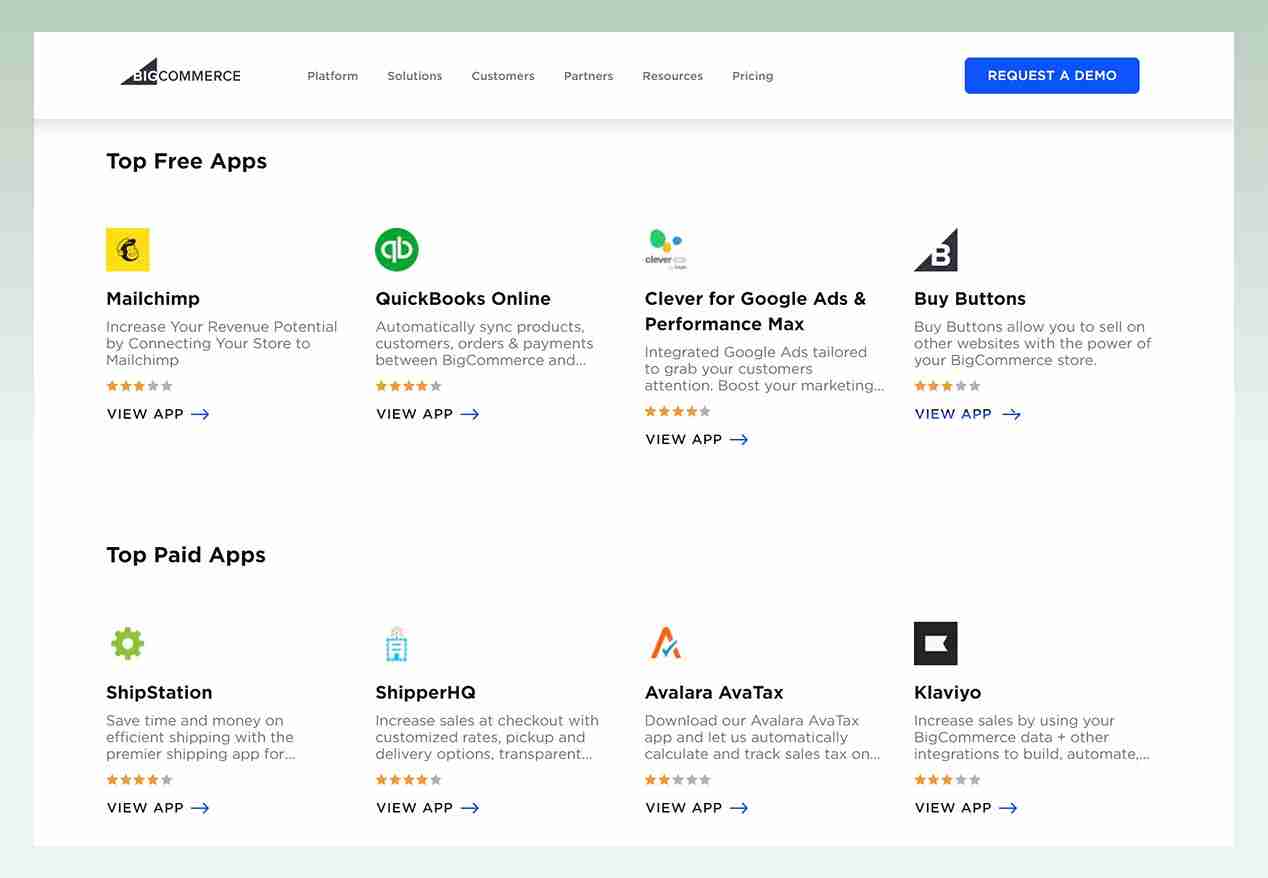Screen dimensions: 1268x878
Task: Open the Partners menu
Action: tap(589, 76)
